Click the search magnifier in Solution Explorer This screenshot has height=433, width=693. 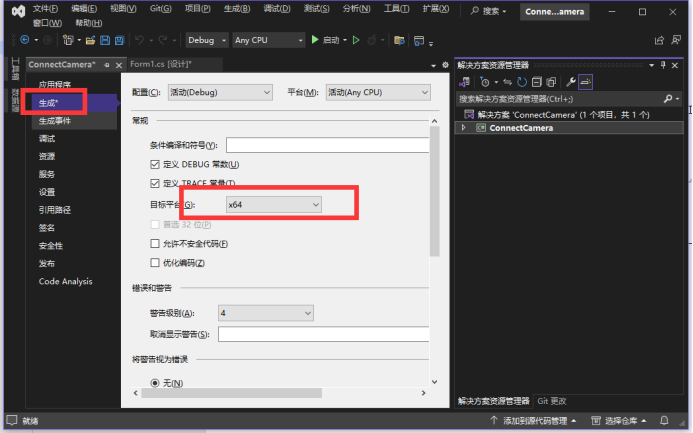click(668, 99)
